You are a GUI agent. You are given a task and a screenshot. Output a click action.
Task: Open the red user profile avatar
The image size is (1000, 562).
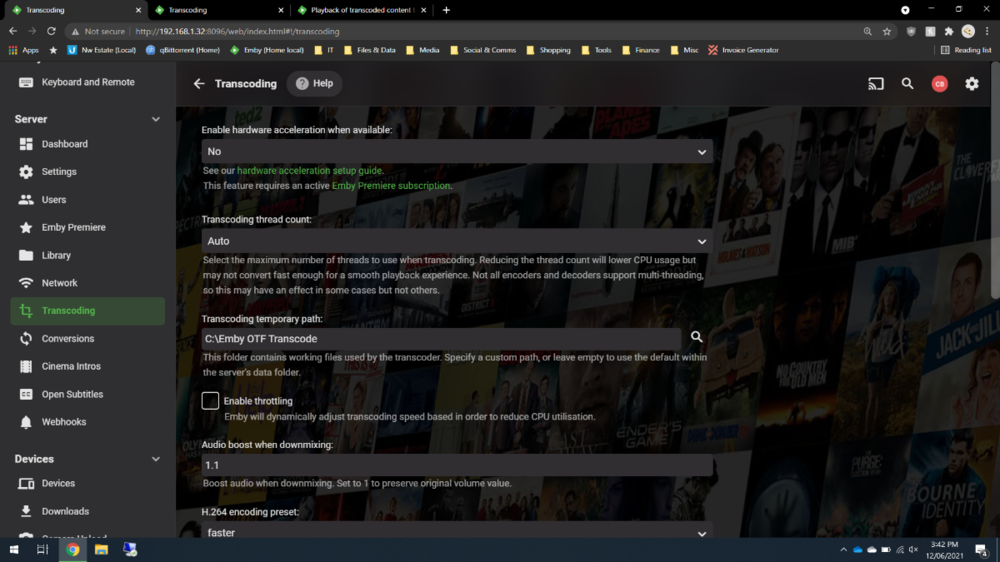(x=939, y=84)
